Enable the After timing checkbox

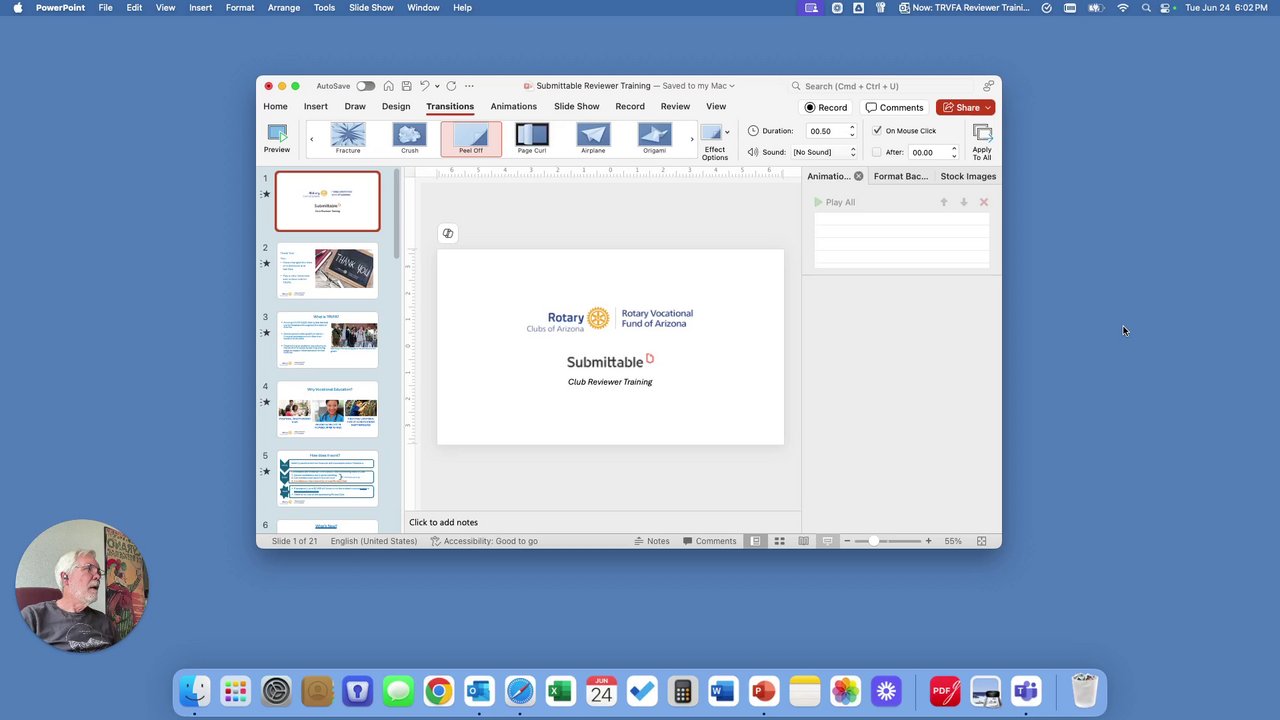coord(877,153)
